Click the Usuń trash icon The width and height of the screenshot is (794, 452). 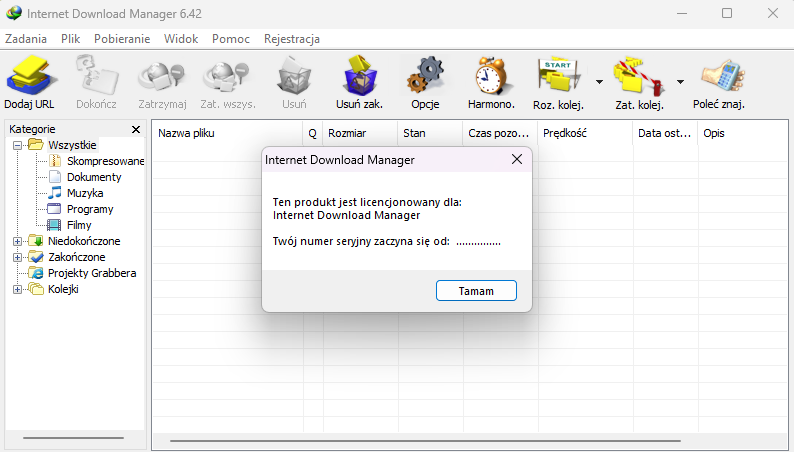coord(294,76)
